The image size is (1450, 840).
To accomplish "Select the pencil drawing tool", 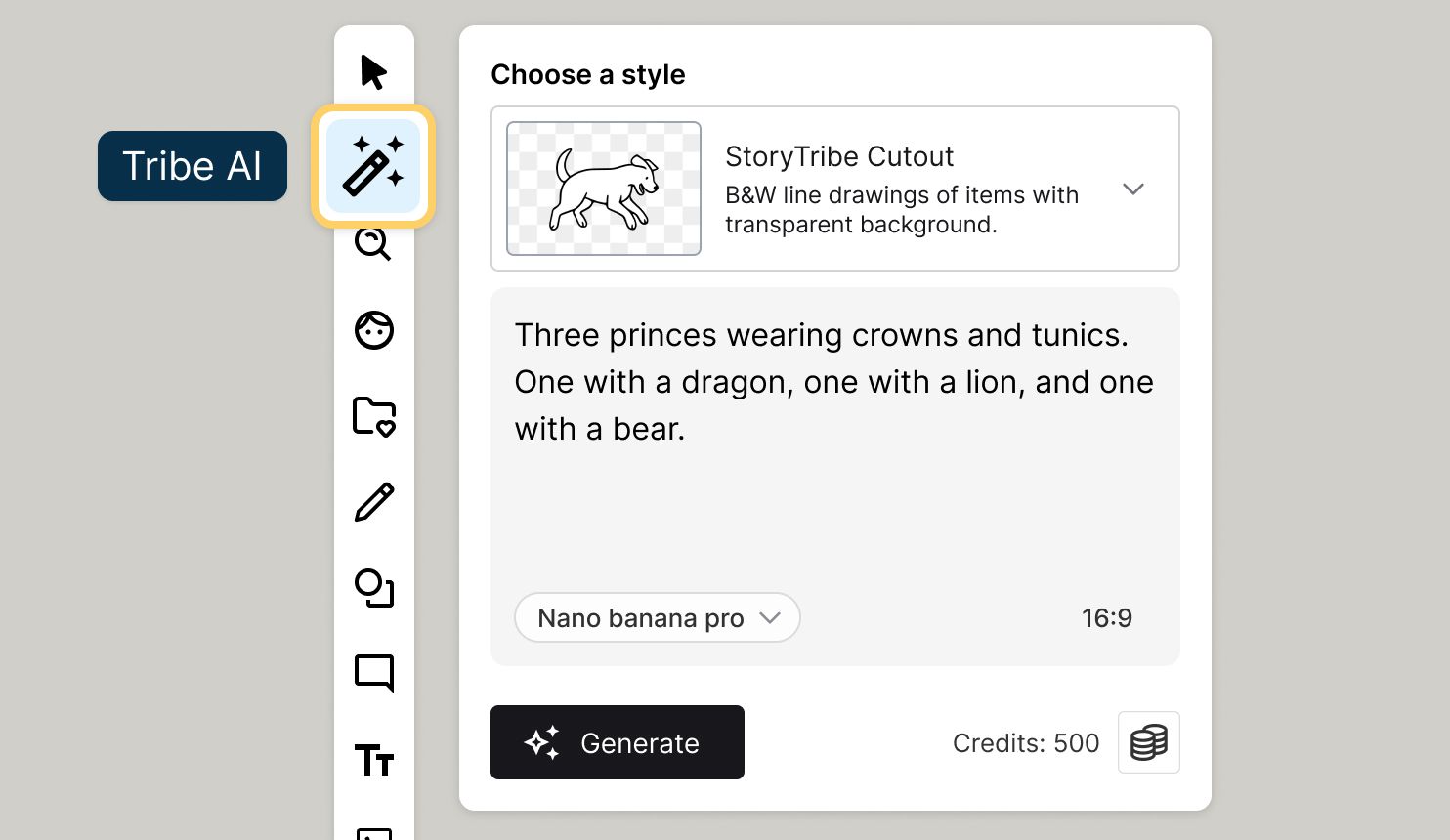I will tap(373, 502).
